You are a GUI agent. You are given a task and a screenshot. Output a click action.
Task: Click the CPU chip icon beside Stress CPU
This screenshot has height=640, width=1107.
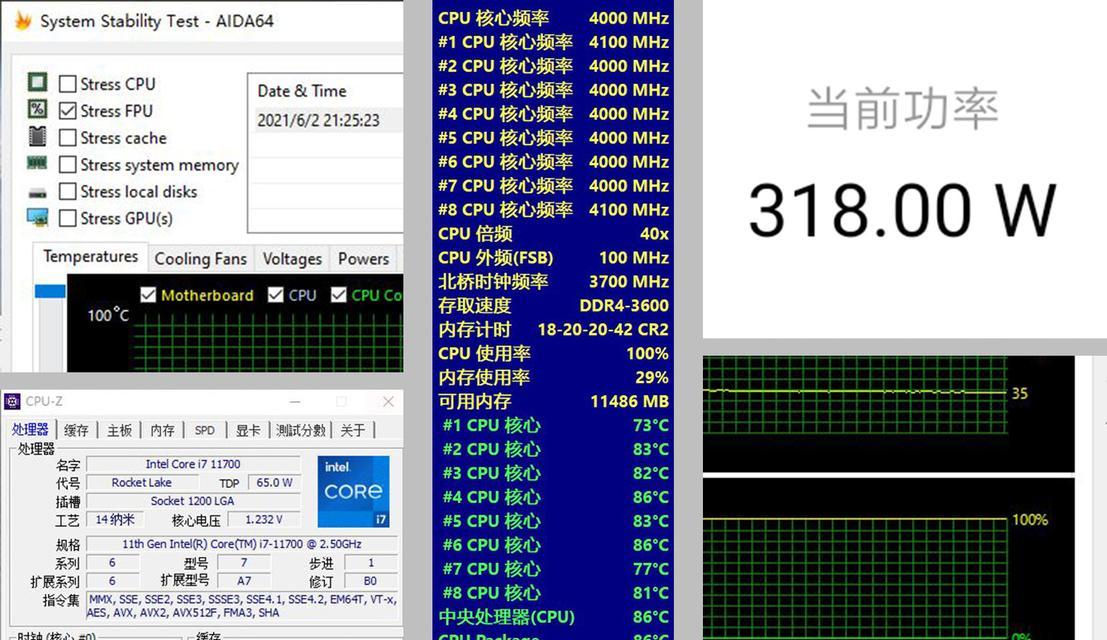coord(37,83)
